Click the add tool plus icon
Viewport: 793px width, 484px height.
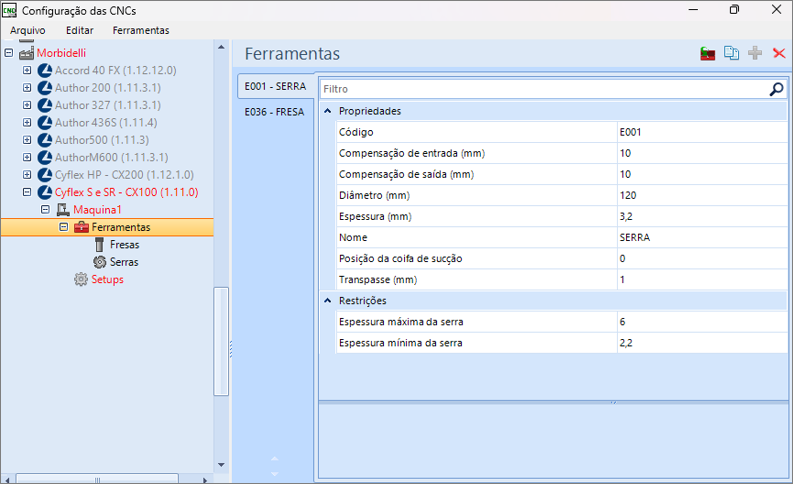point(755,53)
